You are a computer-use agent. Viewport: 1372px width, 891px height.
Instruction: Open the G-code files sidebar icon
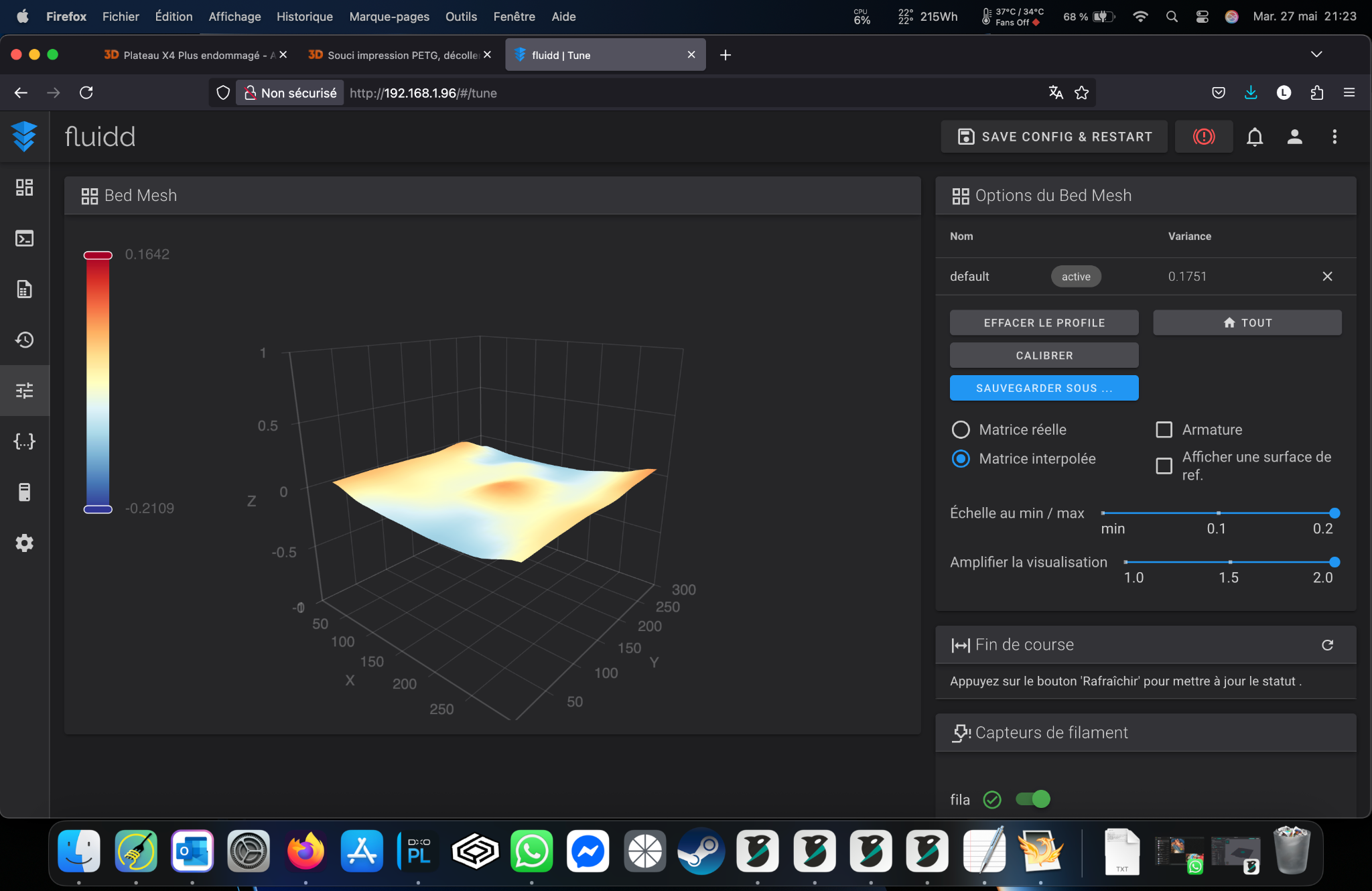(24, 289)
